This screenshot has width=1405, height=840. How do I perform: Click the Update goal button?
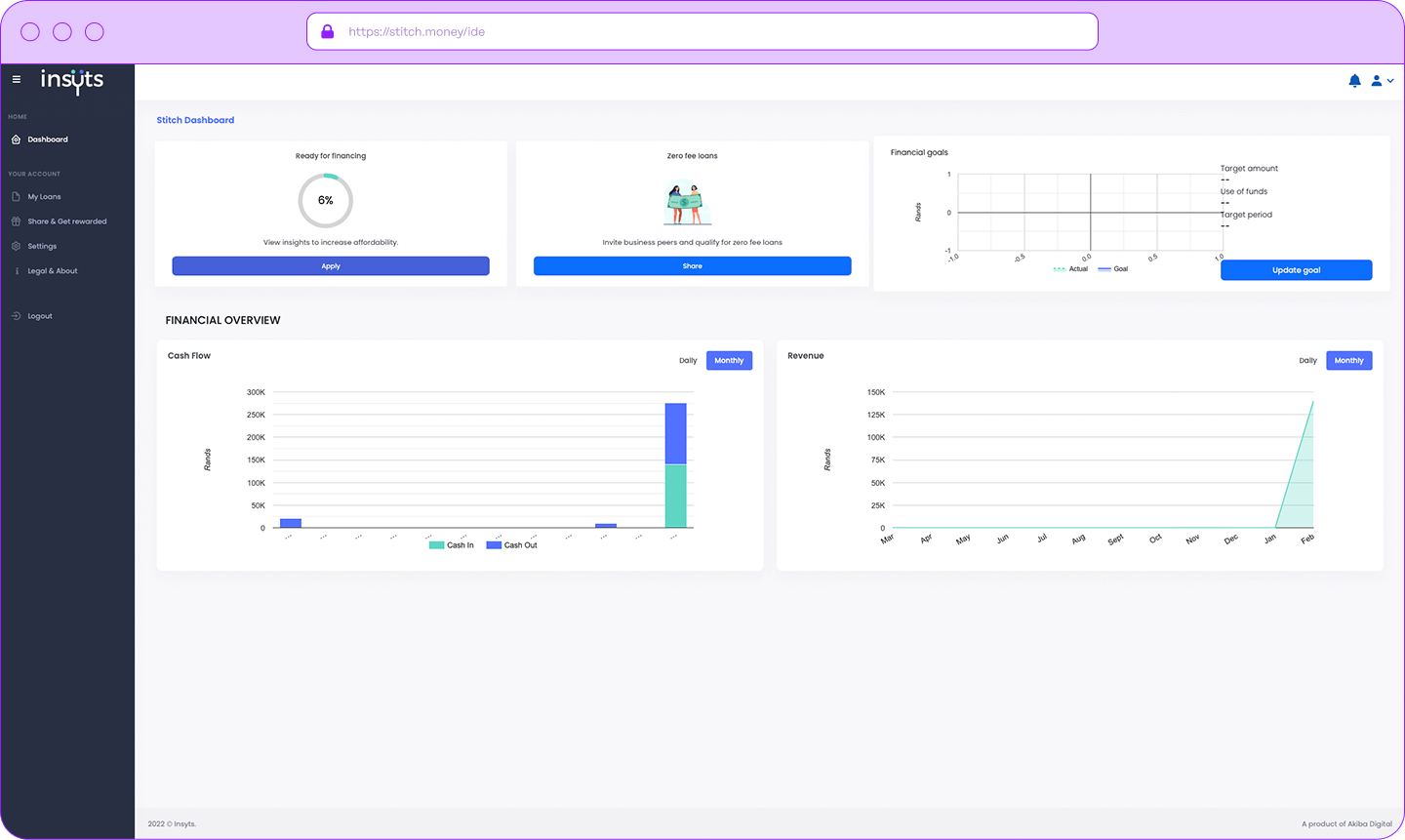tap(1296, 270)
